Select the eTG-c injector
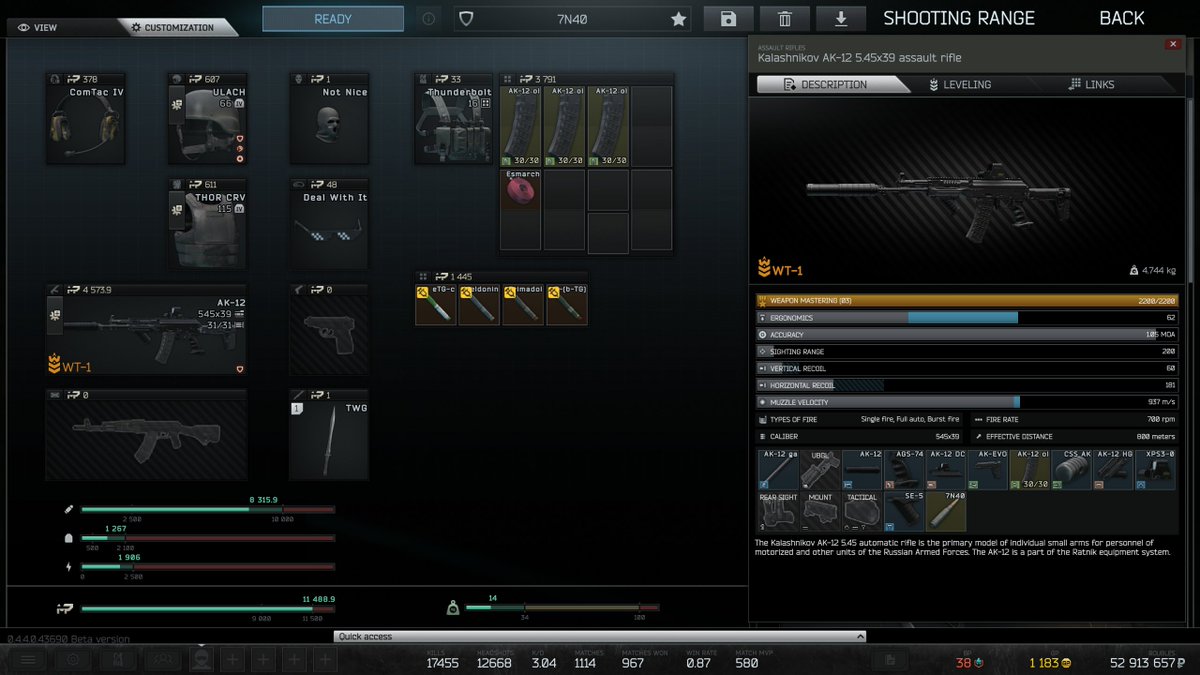 (x=436, y=305)
